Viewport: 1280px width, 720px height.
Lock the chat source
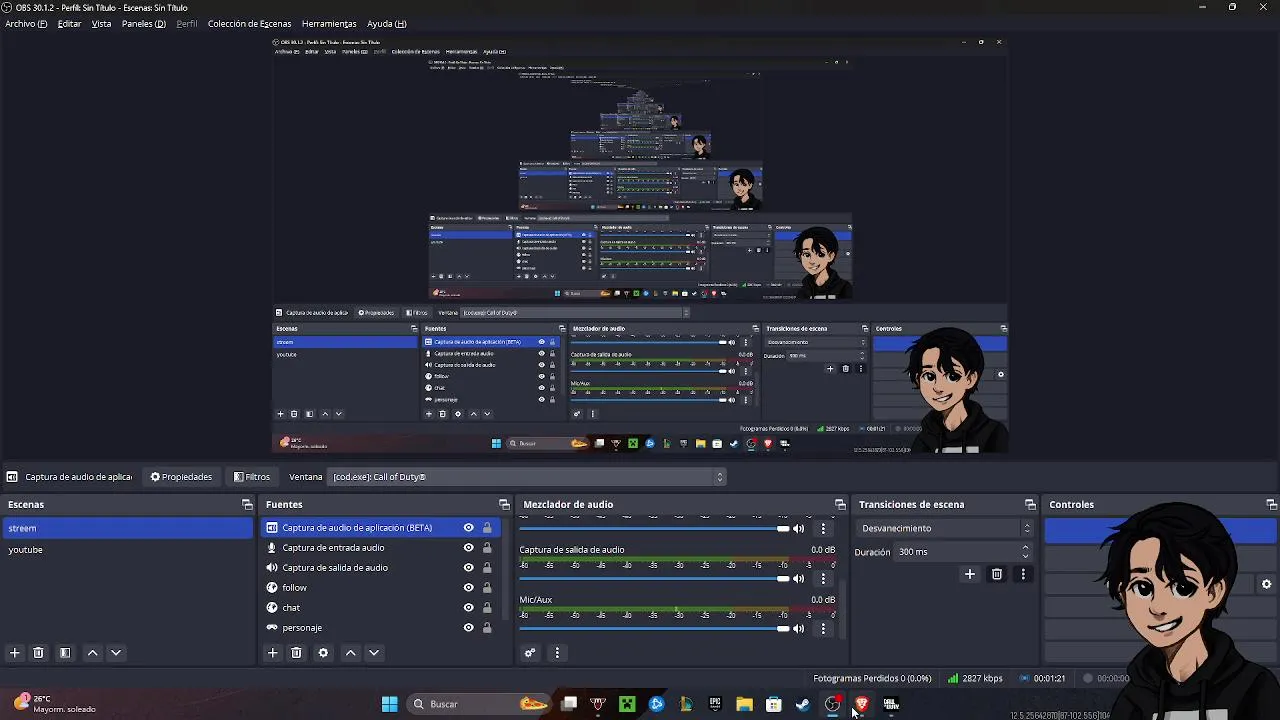(487, 608)
